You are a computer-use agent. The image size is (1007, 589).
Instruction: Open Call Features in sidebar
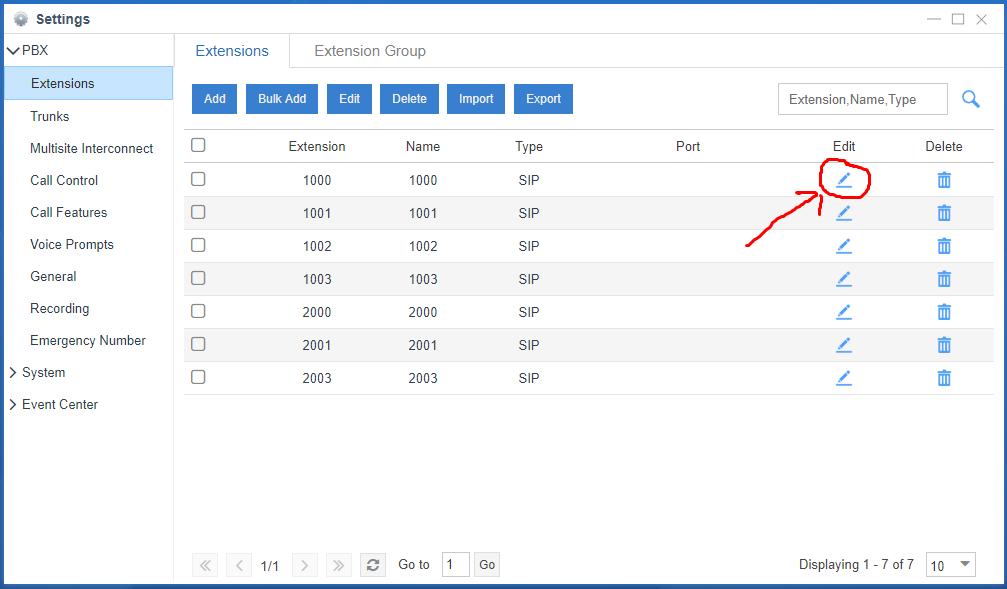(68, 213)
